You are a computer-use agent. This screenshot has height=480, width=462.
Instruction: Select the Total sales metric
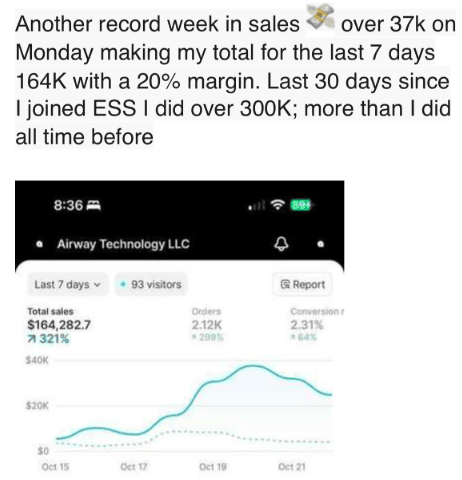tap(59, 325)
